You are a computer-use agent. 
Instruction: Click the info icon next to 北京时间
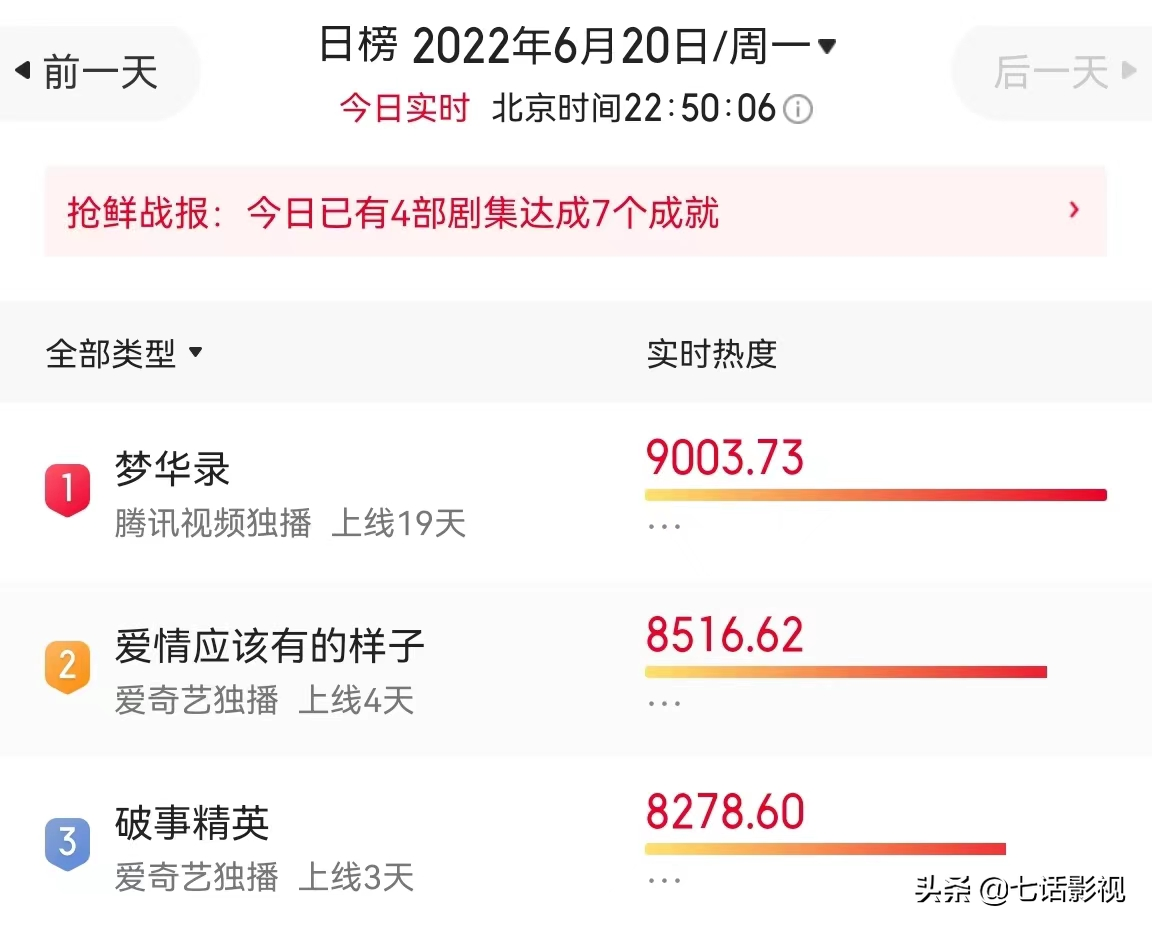[x=798, y=109]
